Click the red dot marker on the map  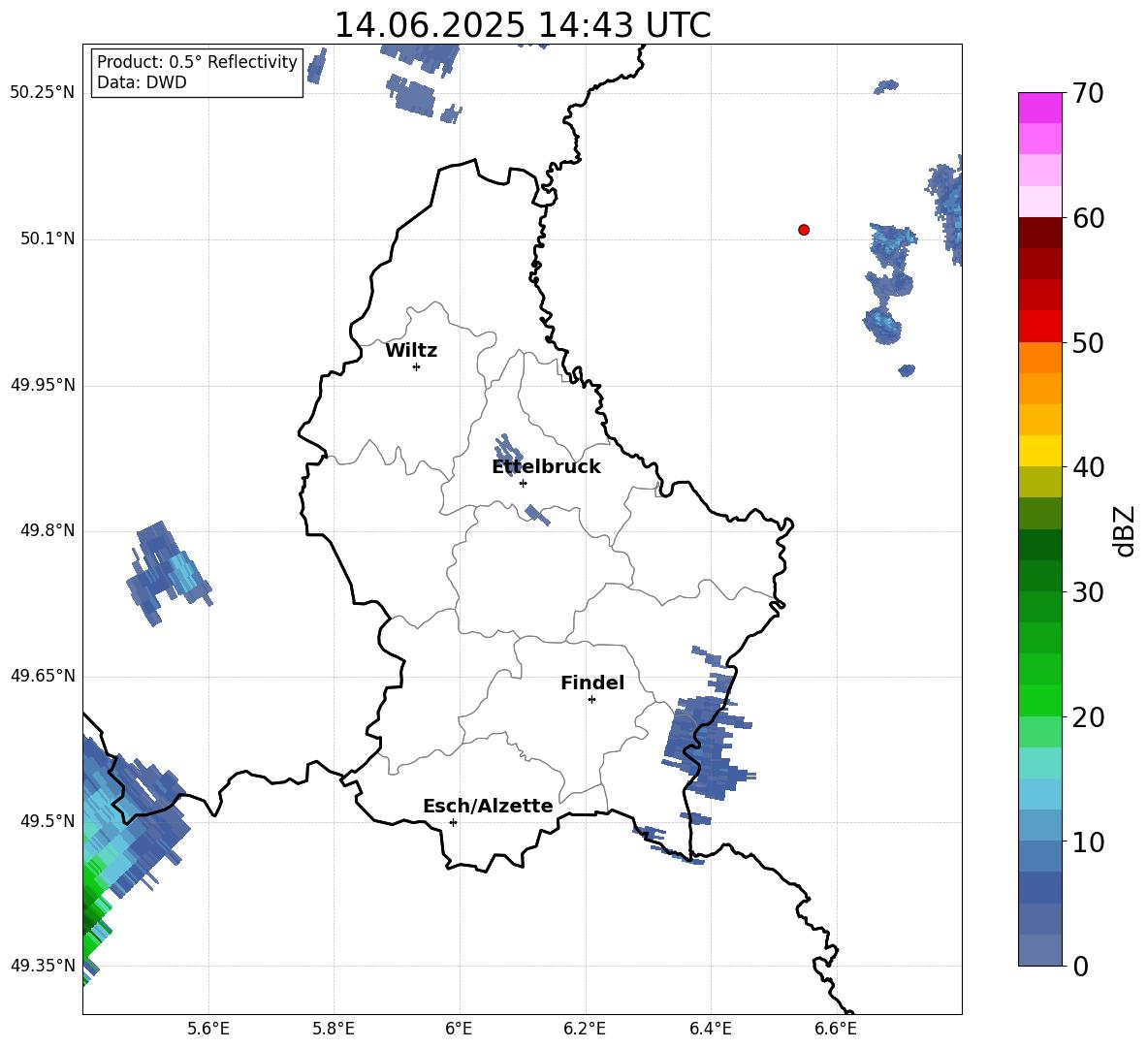804,230
